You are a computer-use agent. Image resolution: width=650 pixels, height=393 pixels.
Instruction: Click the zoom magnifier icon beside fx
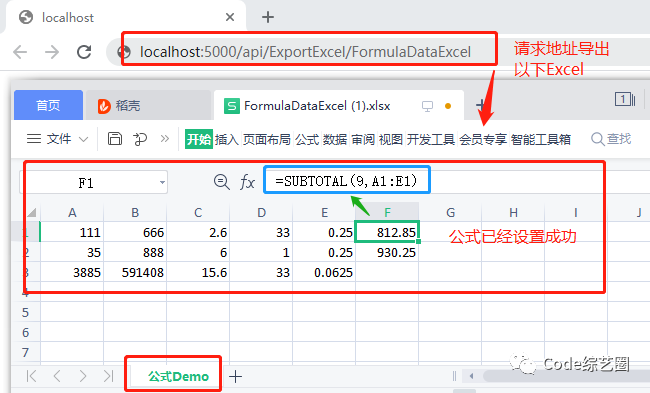coord(221,182)
